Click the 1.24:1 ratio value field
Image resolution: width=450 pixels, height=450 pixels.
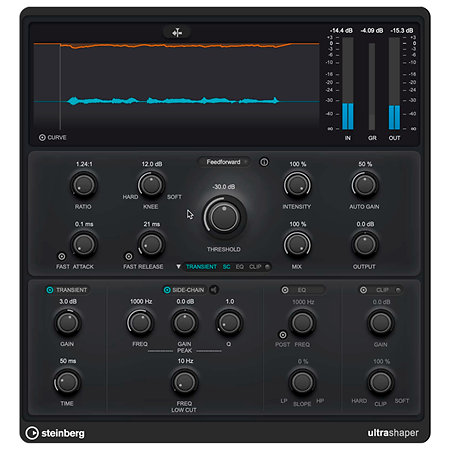84,164
